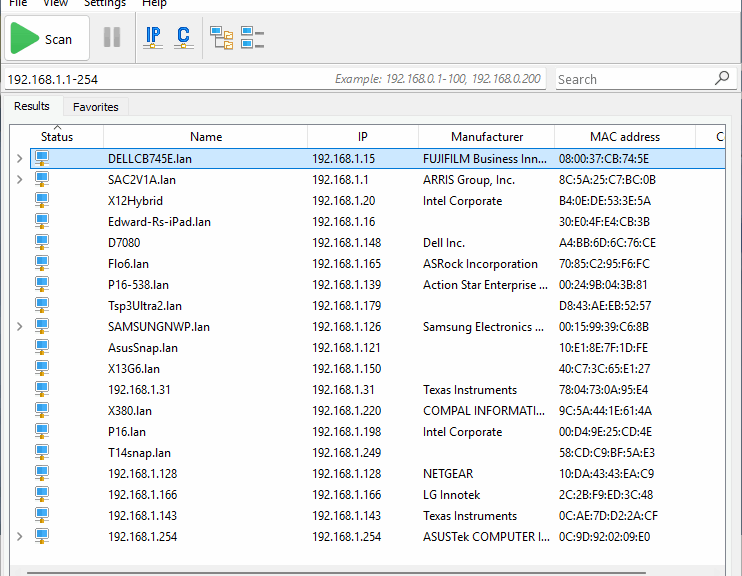The image size is (742, 576).
Task: Expand the 192.168.1.254 ASUSTek device row
Action: point(19,537)
